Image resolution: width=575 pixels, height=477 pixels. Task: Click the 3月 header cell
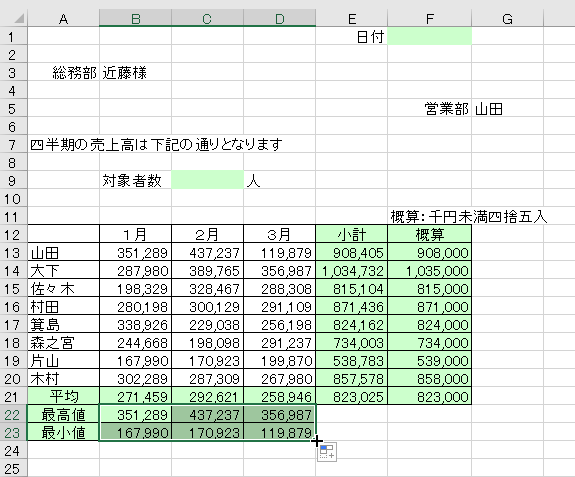click(279, 234)
